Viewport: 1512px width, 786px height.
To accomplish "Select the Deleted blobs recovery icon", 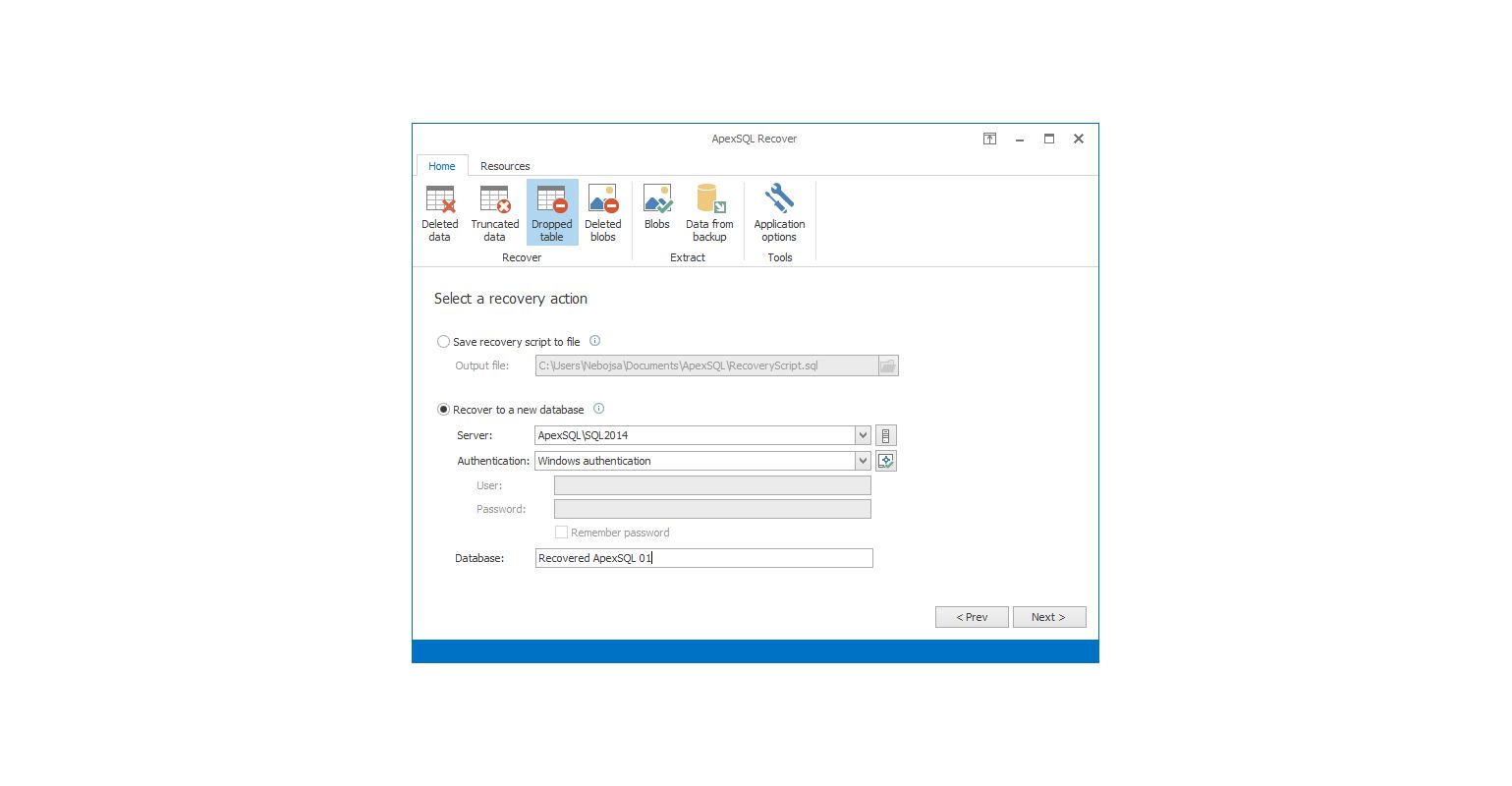I will click(603, 211).
